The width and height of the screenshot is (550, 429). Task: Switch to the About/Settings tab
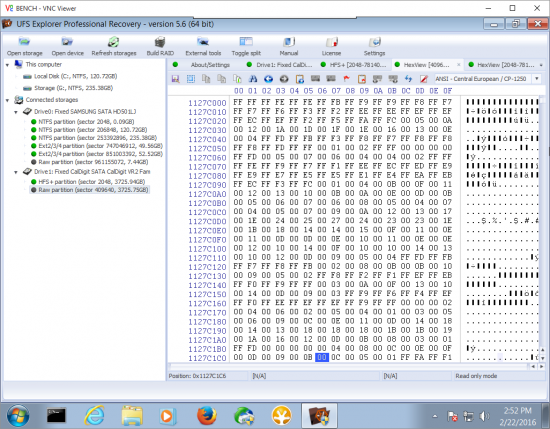point(210,65)
